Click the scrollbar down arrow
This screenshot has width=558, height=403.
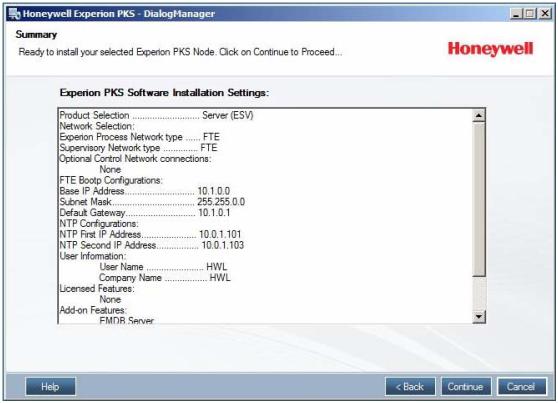pyautogui.click(x=479, y=316)
